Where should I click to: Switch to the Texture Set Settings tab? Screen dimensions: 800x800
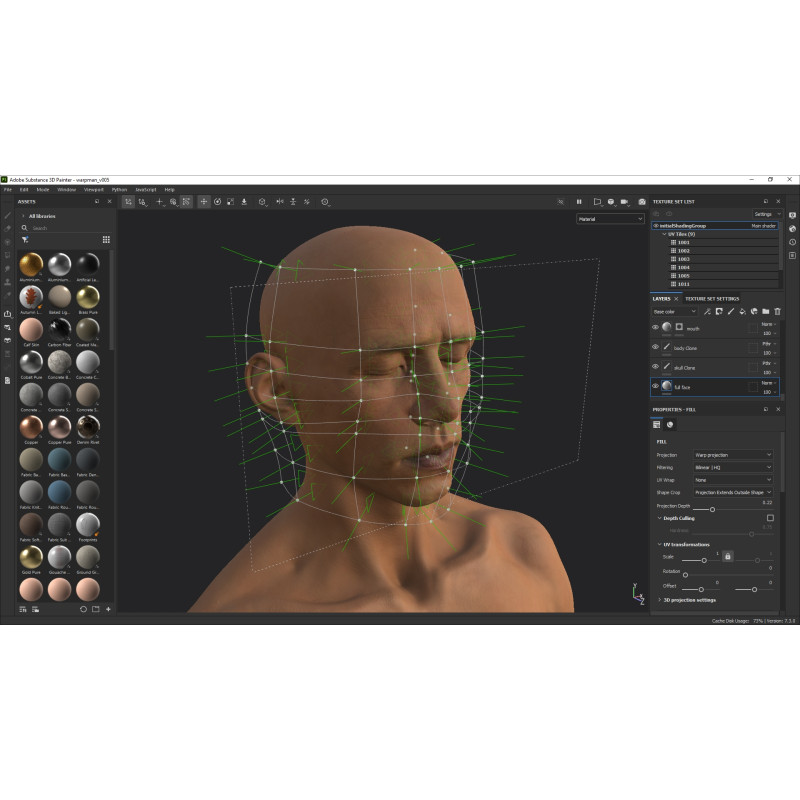[x=711, y=299]
